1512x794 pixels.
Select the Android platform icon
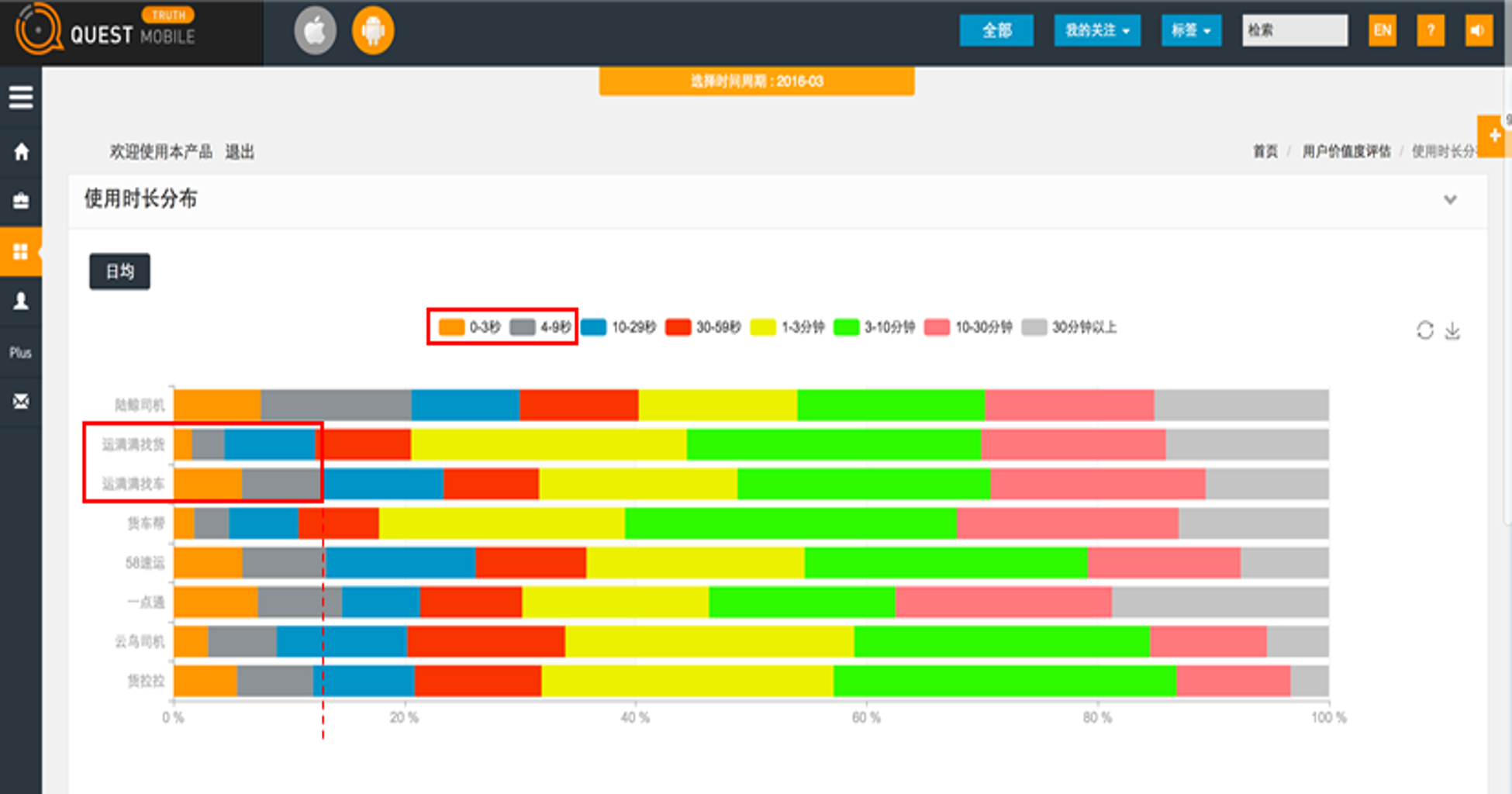point(373,31)
